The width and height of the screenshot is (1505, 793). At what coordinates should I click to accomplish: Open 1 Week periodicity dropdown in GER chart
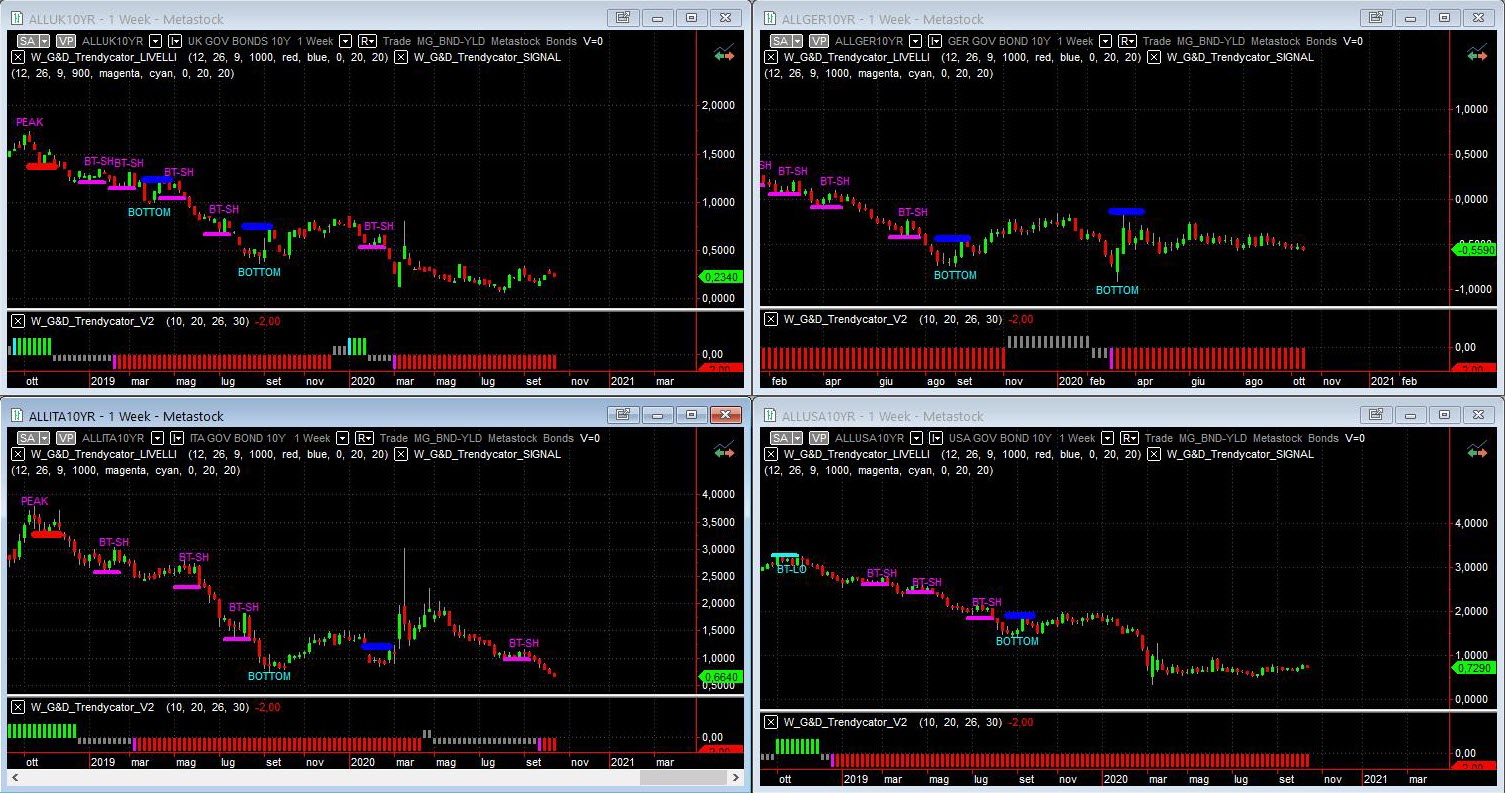tap(1107, 41)
